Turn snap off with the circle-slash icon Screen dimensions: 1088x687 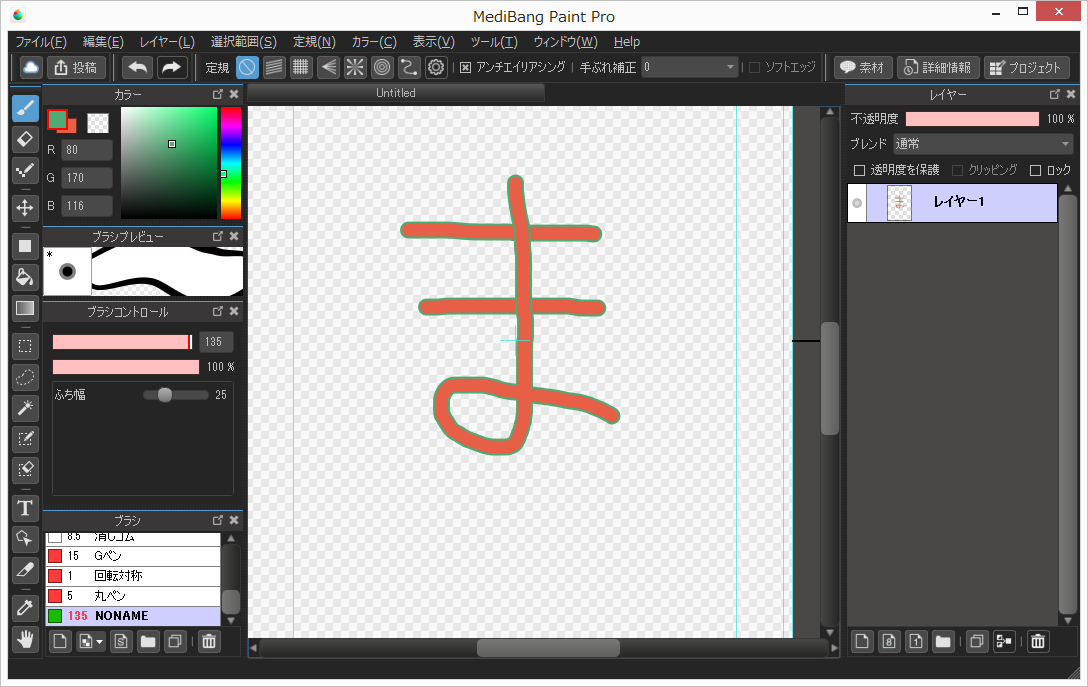click(247, 67)
